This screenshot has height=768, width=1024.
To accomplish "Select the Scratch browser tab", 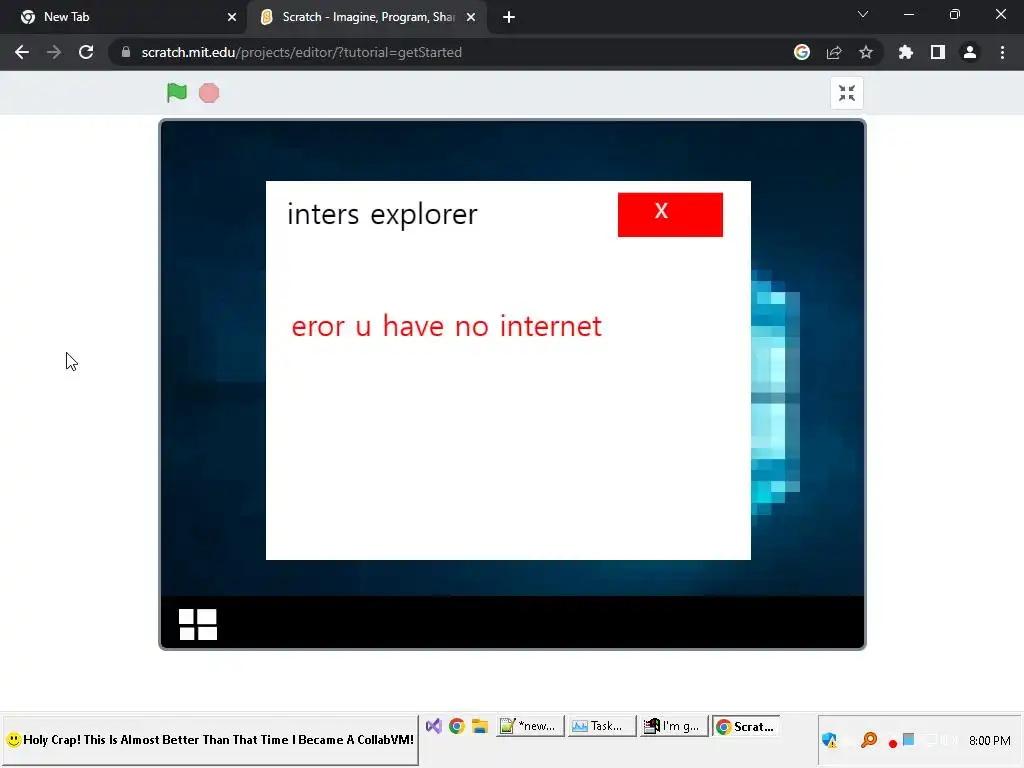I will pos(366,17).
